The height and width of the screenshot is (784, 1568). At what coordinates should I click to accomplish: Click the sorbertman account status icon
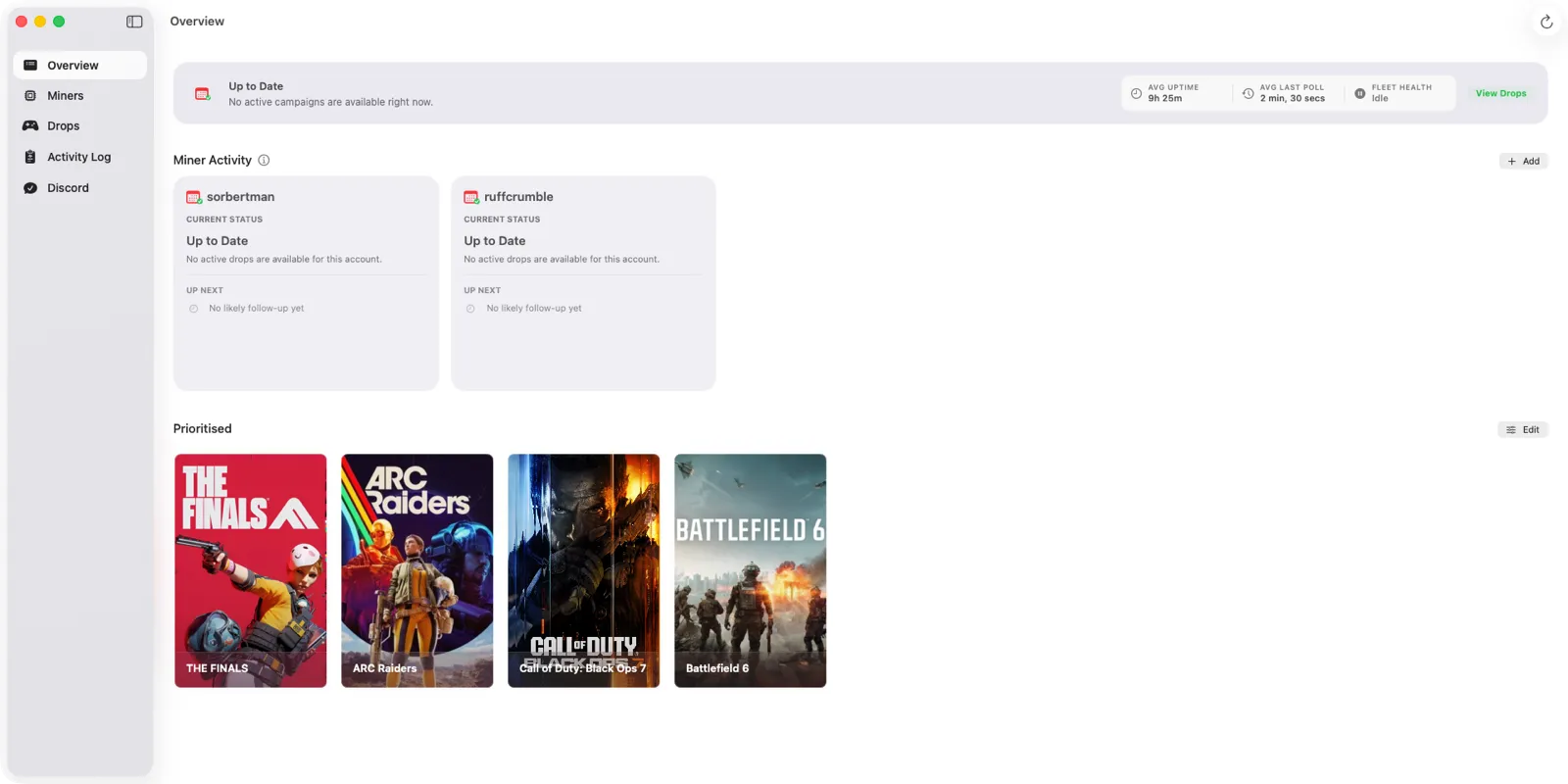pyautogui.click(x=194, y=198)
